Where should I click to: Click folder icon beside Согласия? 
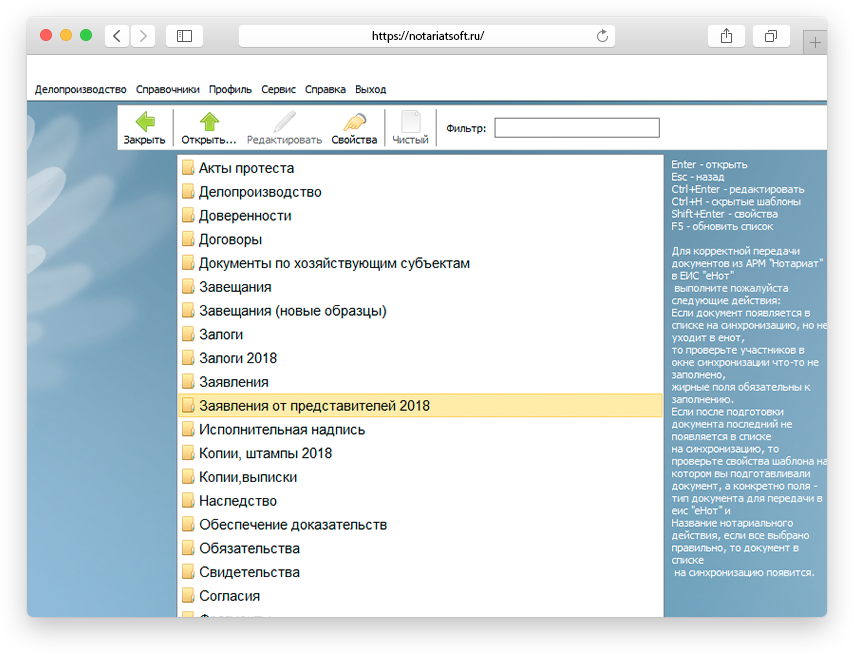[x=188, y=596]
